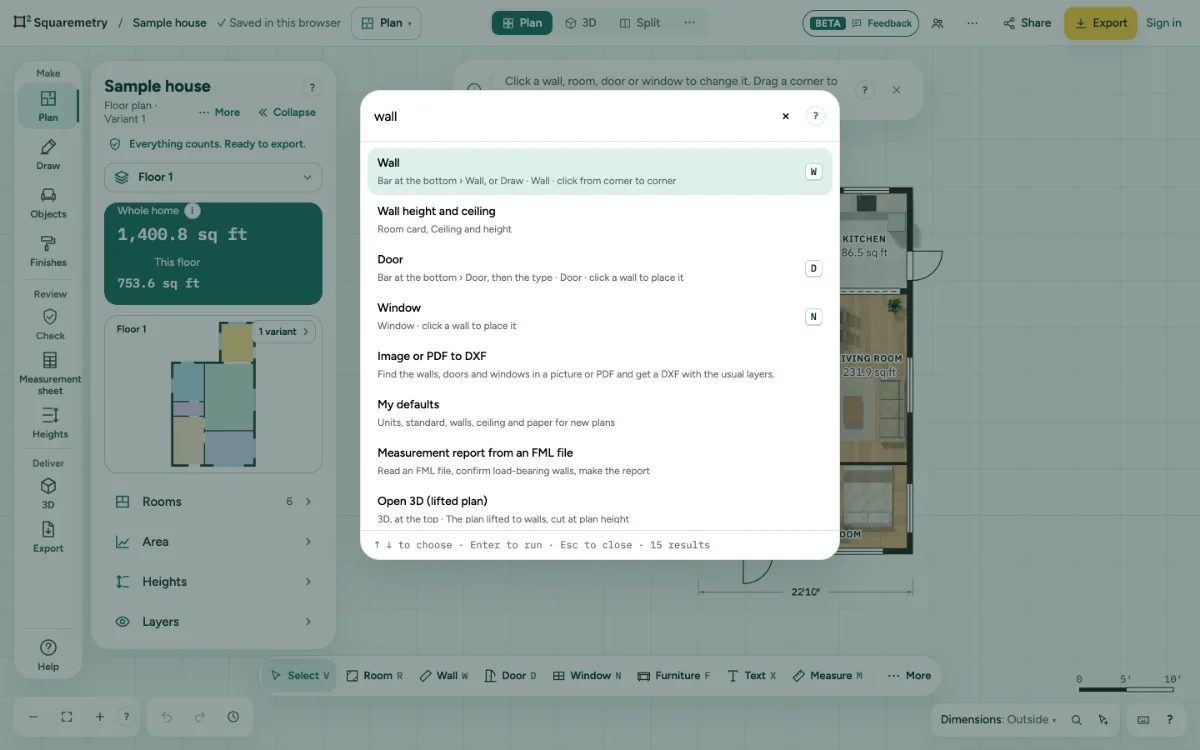The image size is (1200, 750).
Task: Open the help icon in the search palette
Action: click(x=816, y=116)
